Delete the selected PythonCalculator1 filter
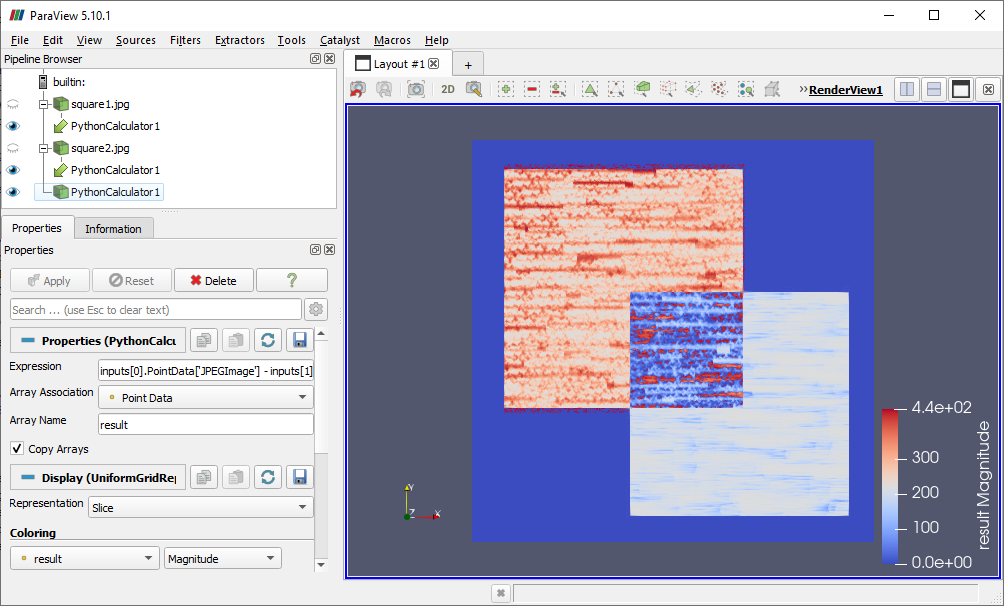Screen dimensions: 1004x606 coord(213,280)
